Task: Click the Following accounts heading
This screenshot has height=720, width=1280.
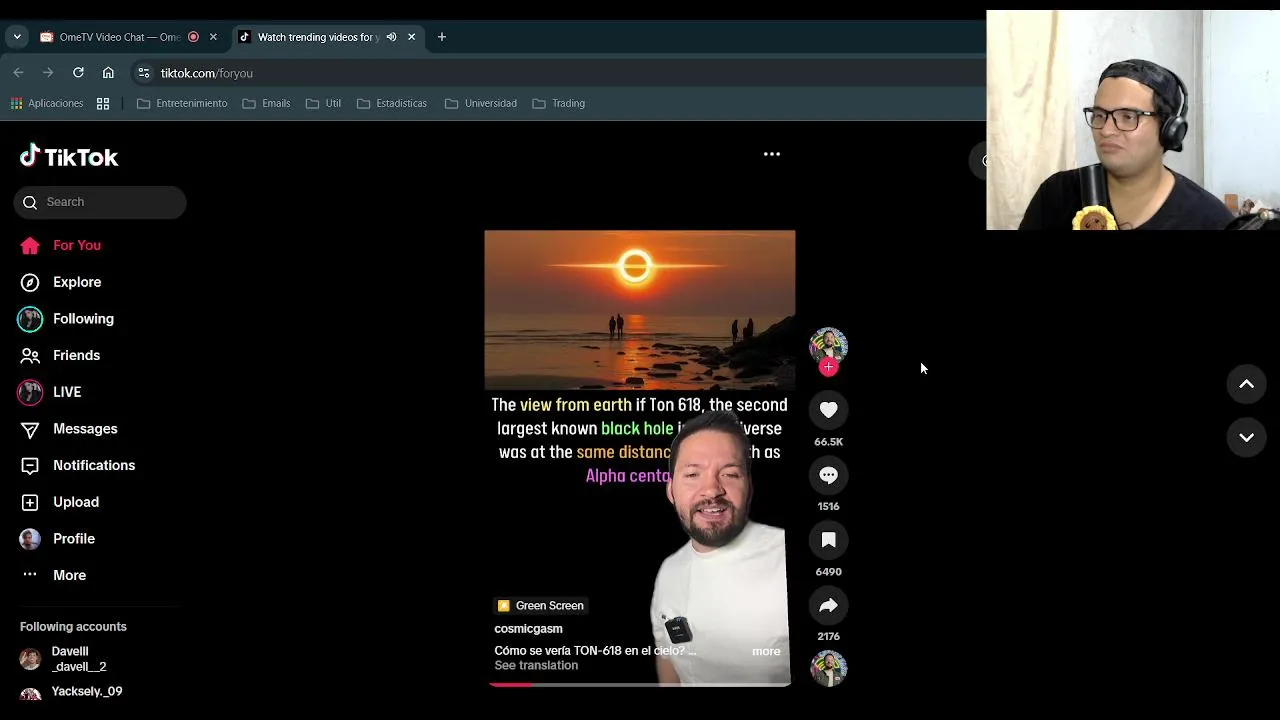Action: [x=73, y=627]
